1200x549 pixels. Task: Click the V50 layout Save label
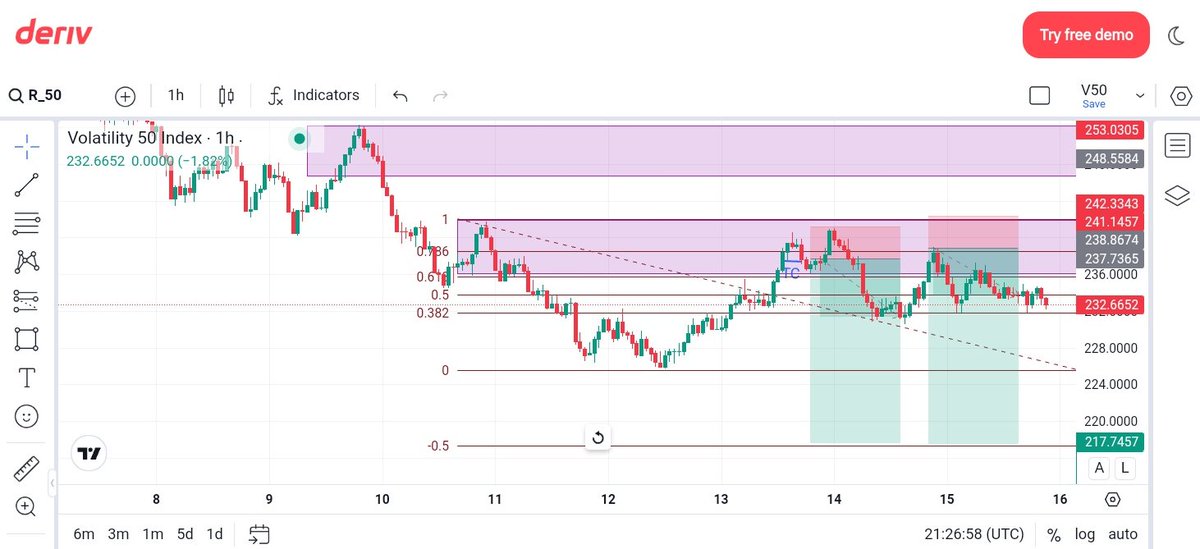click(x=1094, y=104)
